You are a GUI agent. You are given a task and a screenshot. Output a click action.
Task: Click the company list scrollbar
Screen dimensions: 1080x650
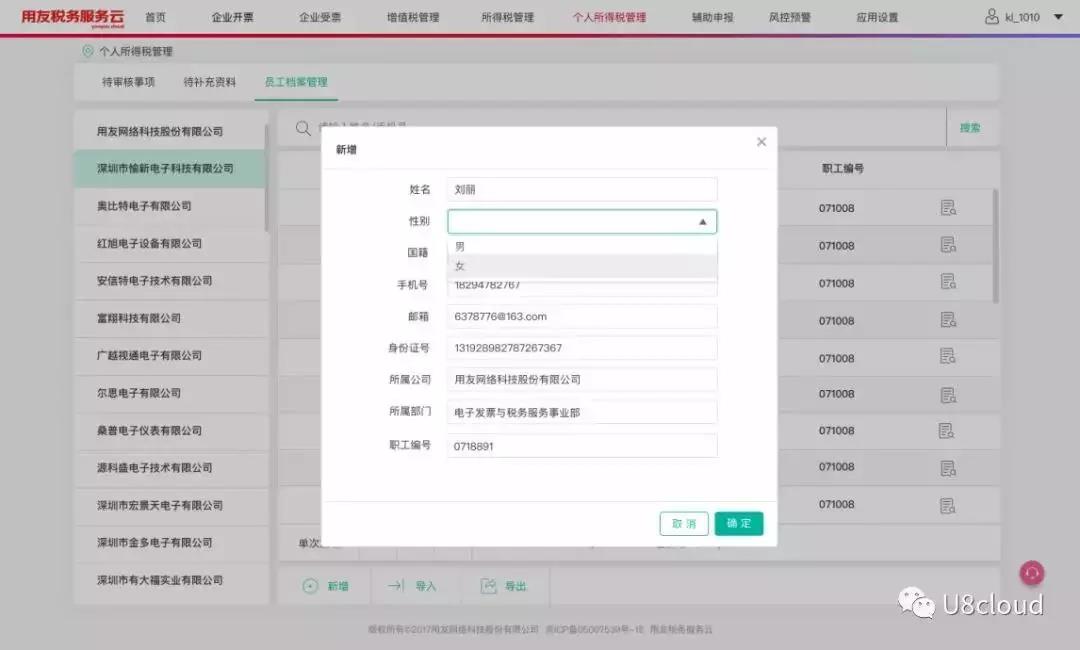click(266, 178)
